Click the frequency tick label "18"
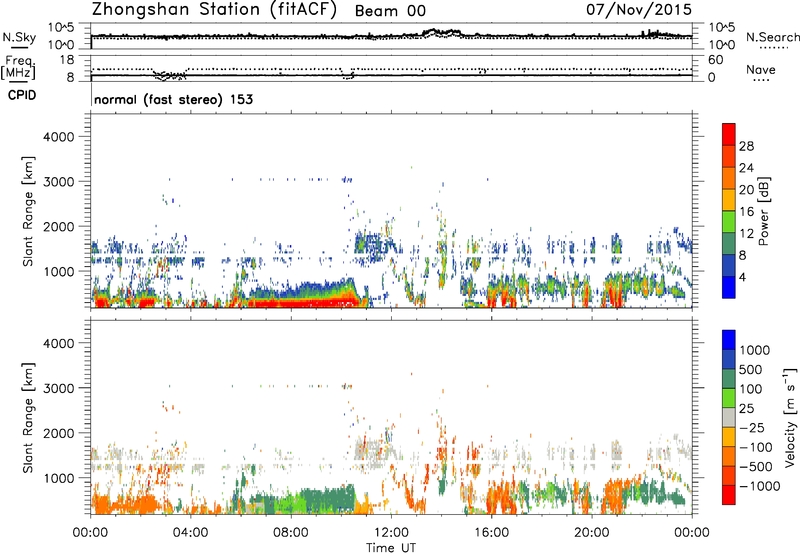This screenshot has height=554, width=800. [67, 60]
